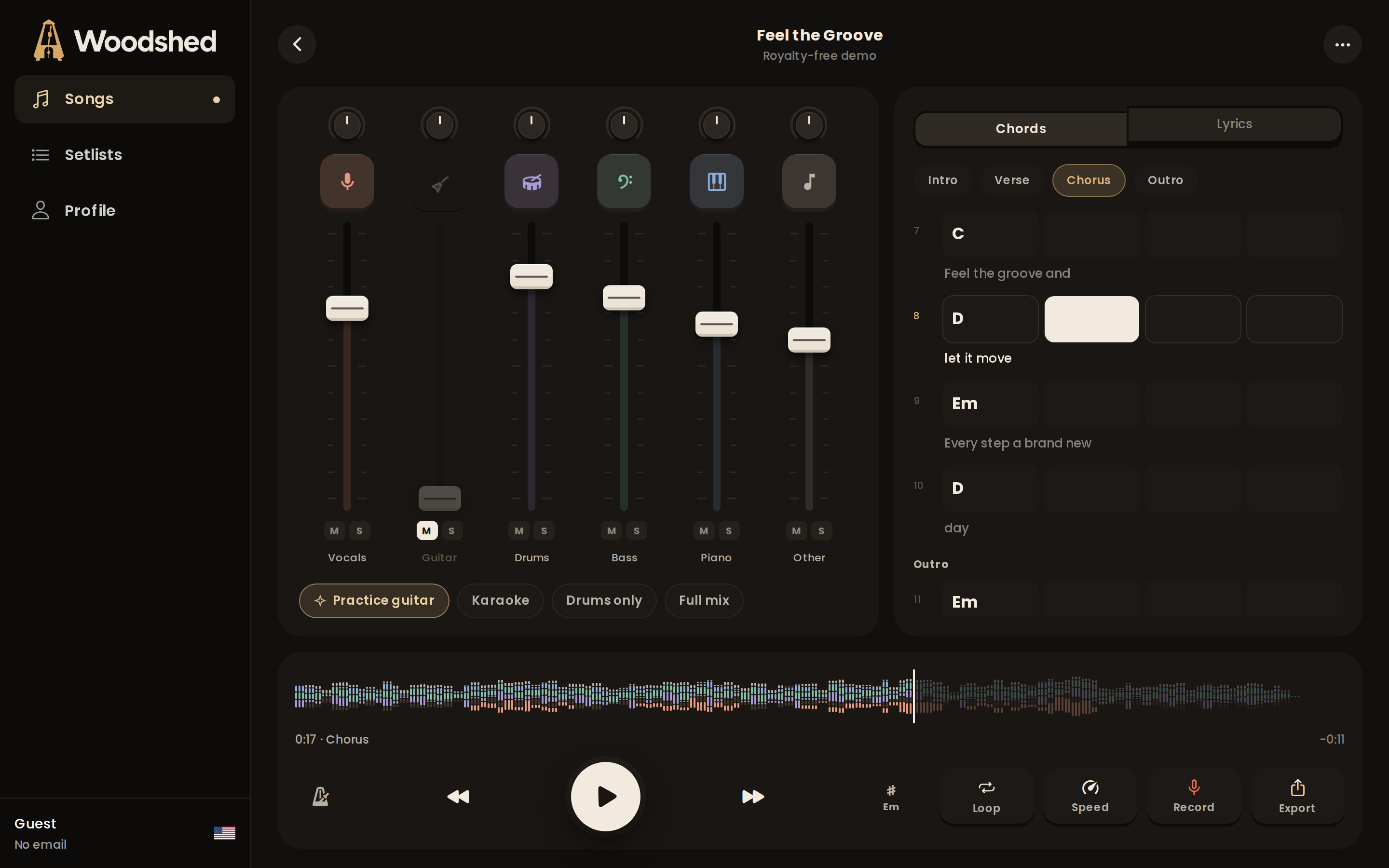Viewport: 1389px width, 868px height.
Task: Adjust the Vocals pan knob
Action: click(347, 124)
